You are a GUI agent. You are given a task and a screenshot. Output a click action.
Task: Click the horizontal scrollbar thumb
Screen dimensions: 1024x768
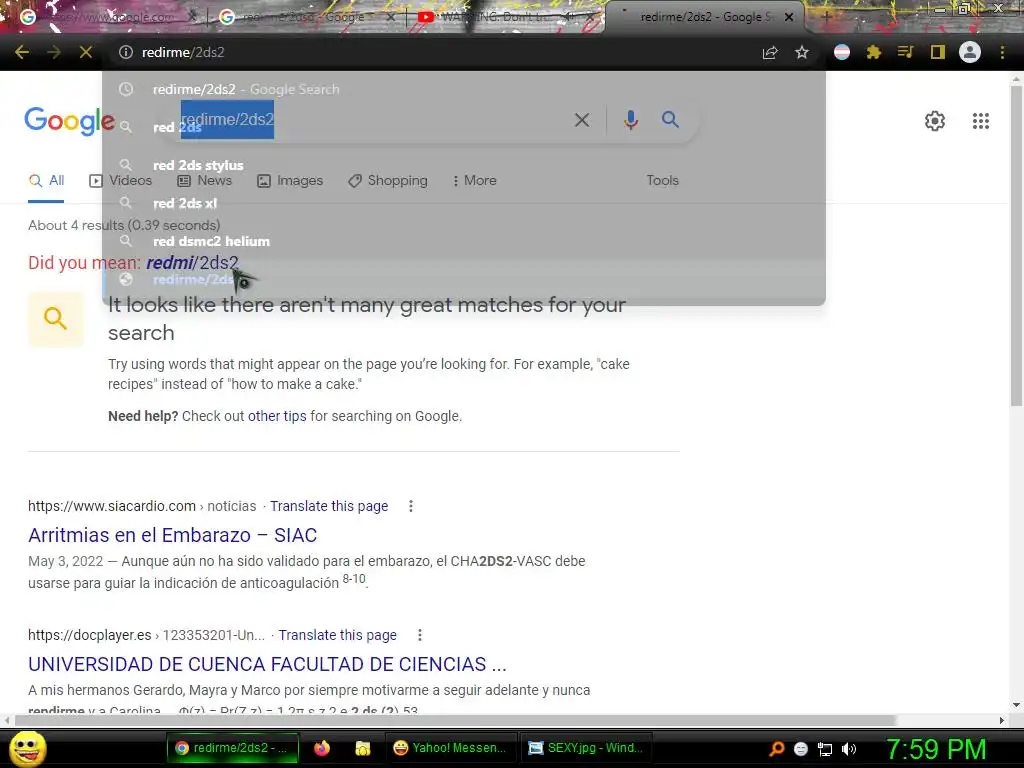(x=455, y=720)
